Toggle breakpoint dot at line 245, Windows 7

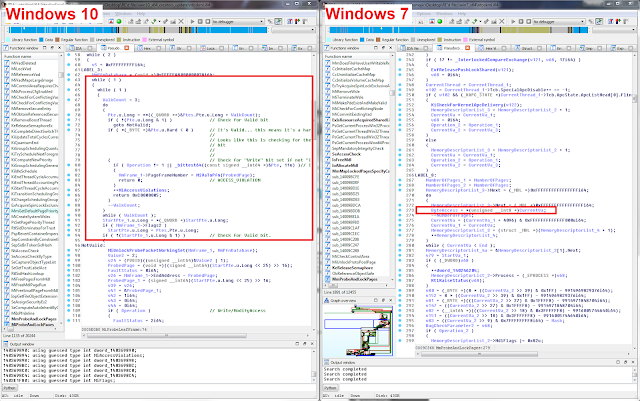point(400,70)
